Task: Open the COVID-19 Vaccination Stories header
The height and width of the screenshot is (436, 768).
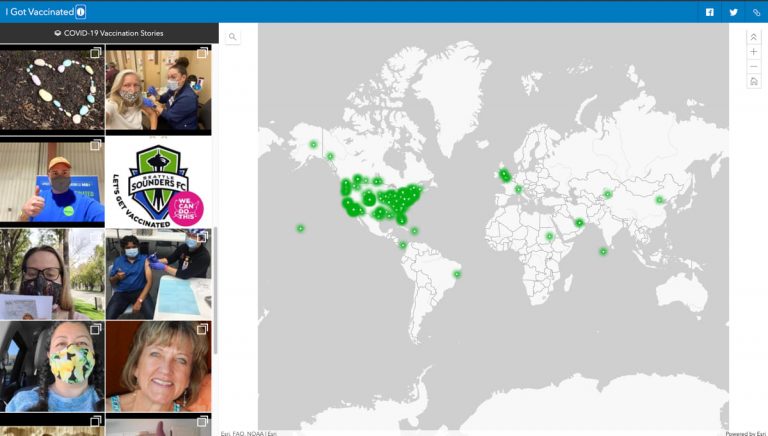Action: 109,33
